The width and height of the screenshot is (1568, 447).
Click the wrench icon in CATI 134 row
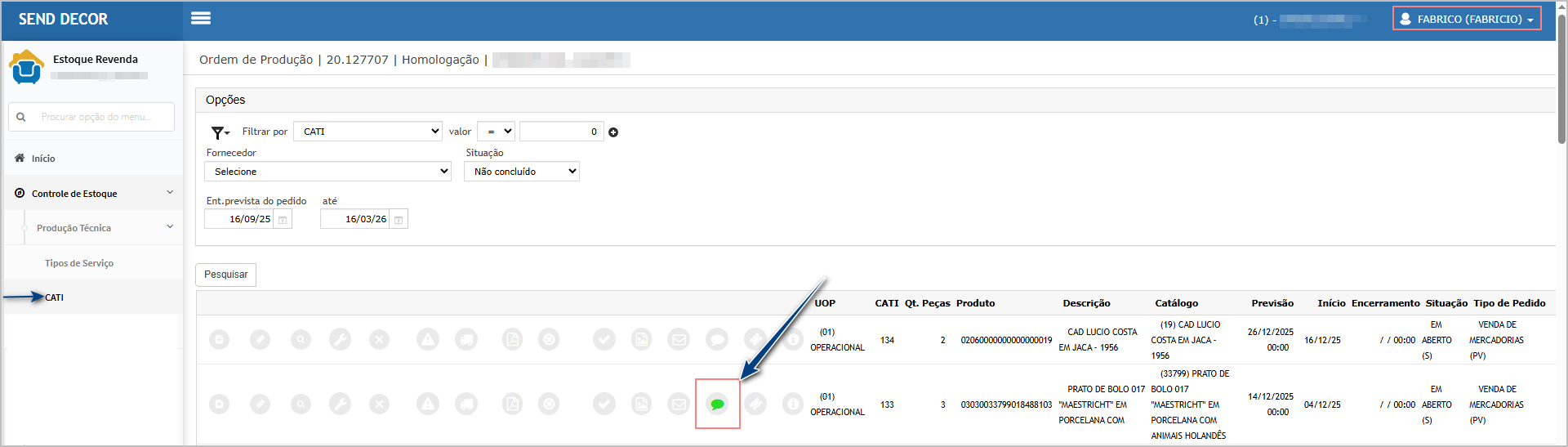340,339
